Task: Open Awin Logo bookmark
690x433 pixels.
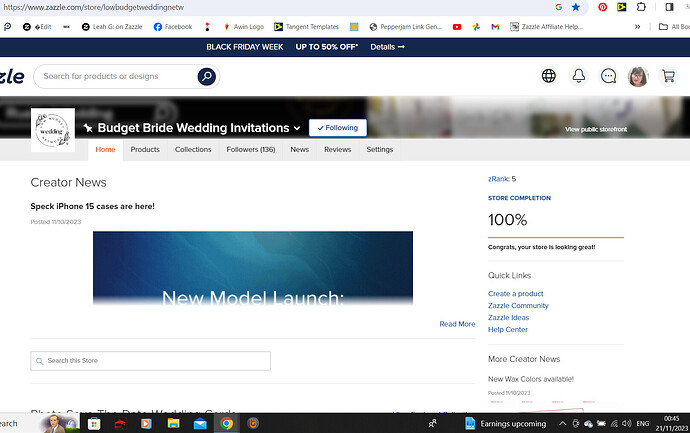Action: [x=243, y=27]
